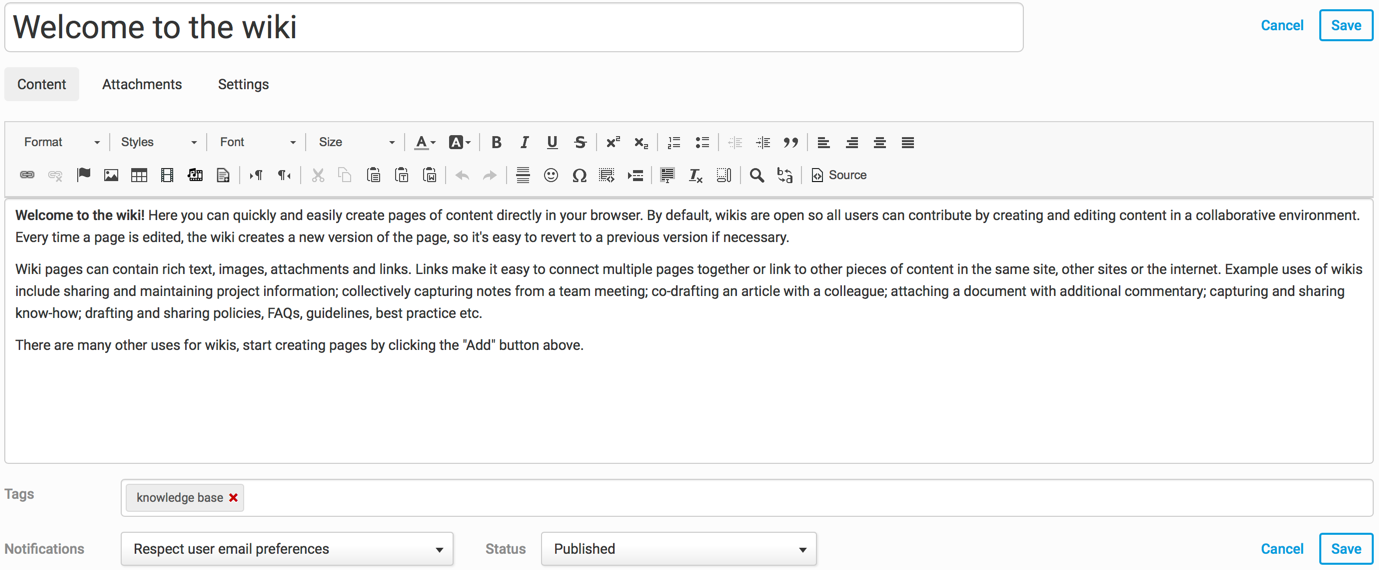Apply subscript formatting

coord(641,142)
